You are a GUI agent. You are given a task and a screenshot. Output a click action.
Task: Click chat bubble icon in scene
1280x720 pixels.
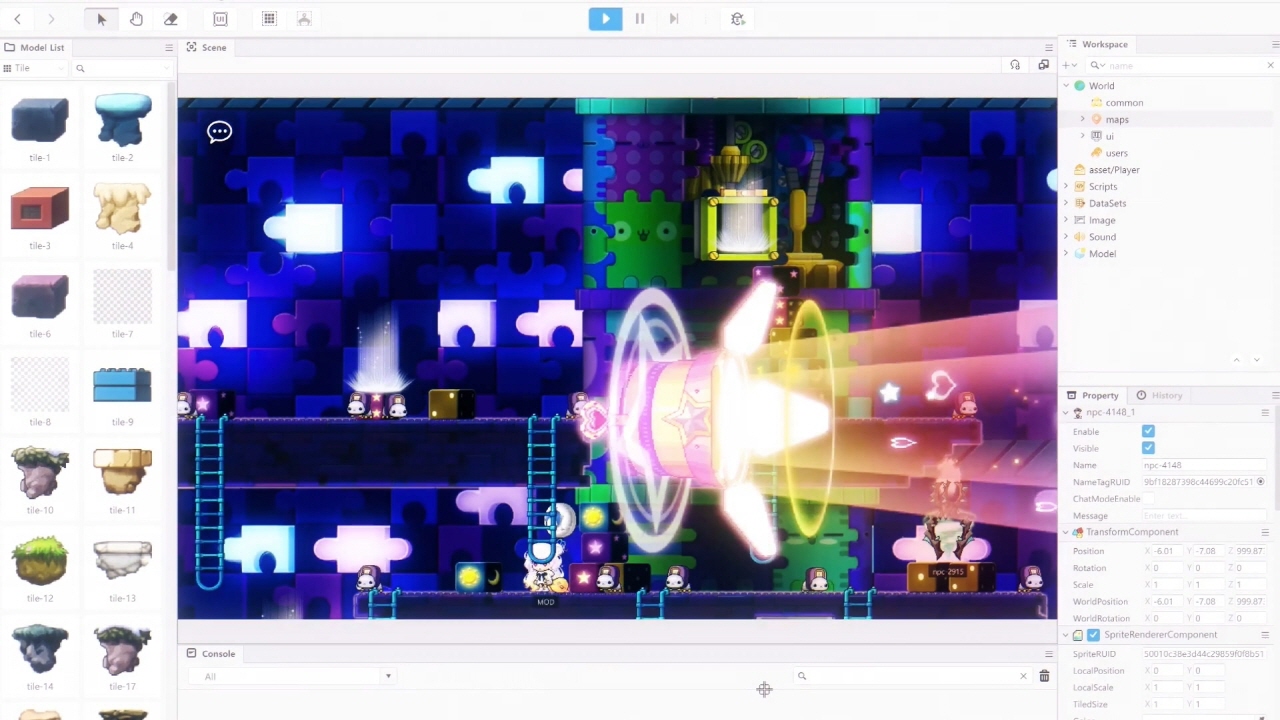219,132
